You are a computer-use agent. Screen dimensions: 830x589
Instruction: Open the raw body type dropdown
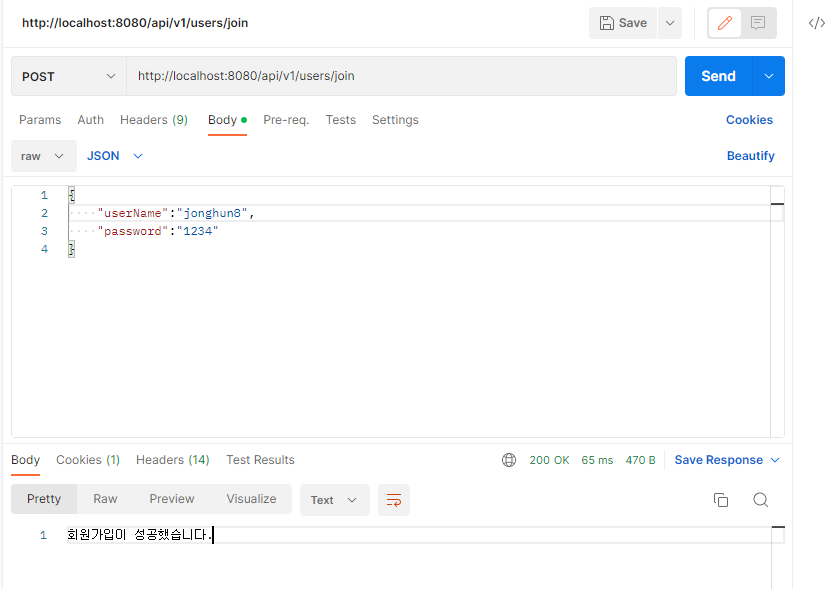[43, 156]
